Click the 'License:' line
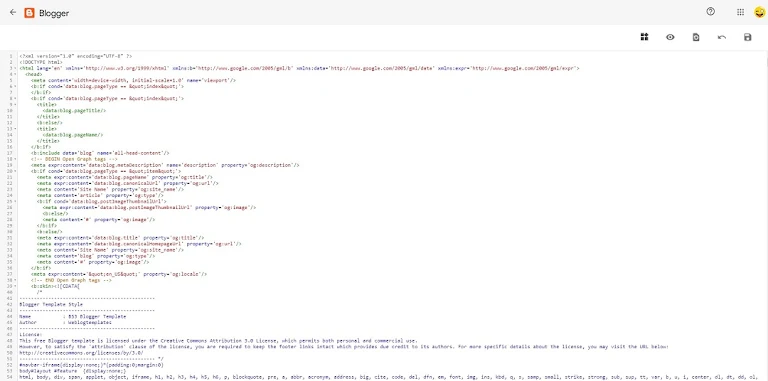Viewport: 768px width, 381px height. point(31,334)
